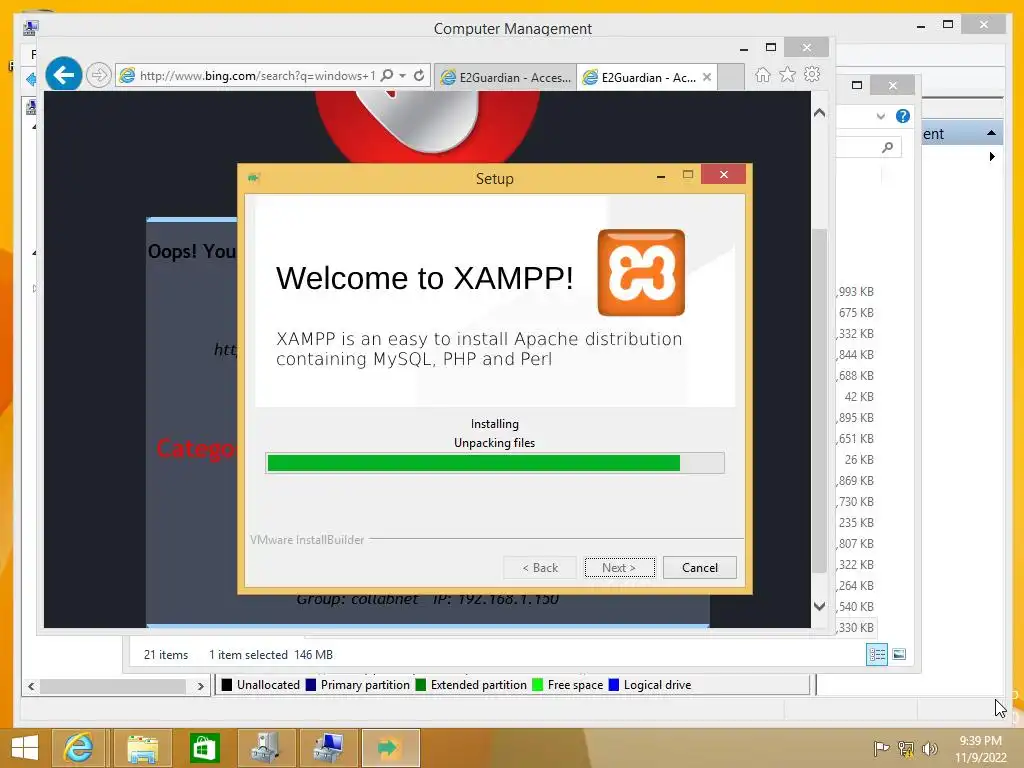
Task: Open the Windows Start button
Action: (25, 748)
